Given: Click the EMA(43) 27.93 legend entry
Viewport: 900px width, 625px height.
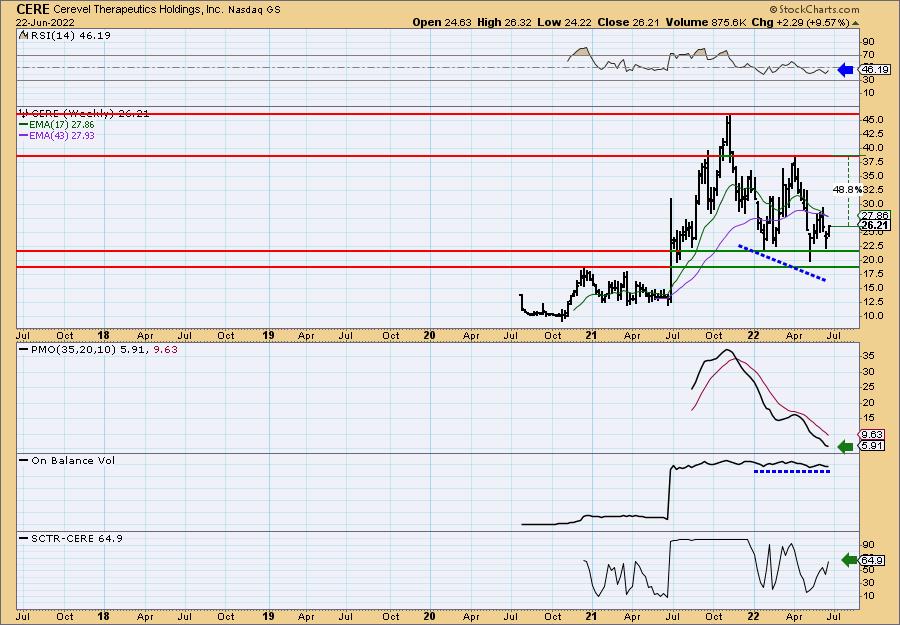Looking at the screenshot, I should click(x=63, y=135).
